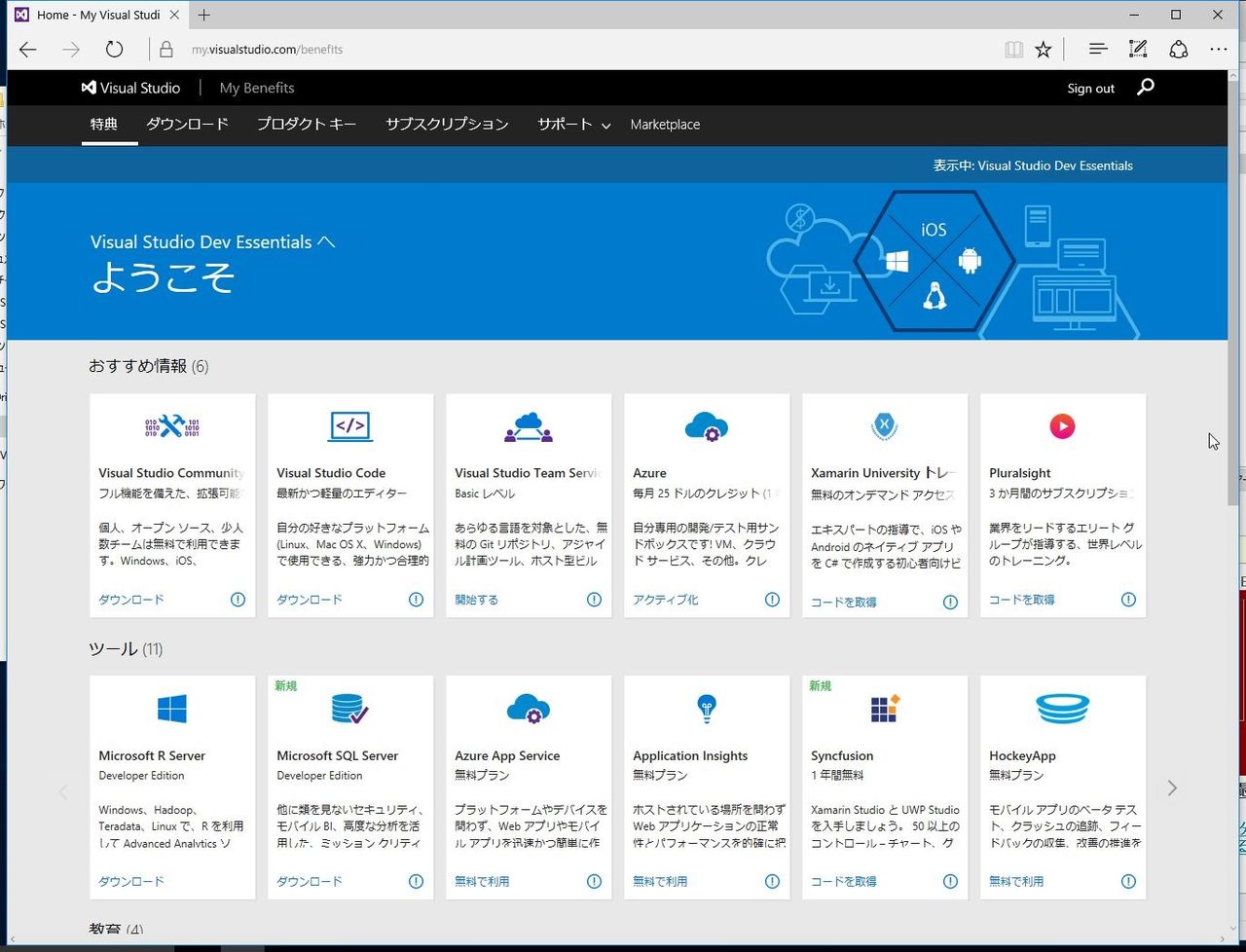The image size is (1246, 952).
Task: Open a new browser tab with plus
Action: click(x=203, y=15)
